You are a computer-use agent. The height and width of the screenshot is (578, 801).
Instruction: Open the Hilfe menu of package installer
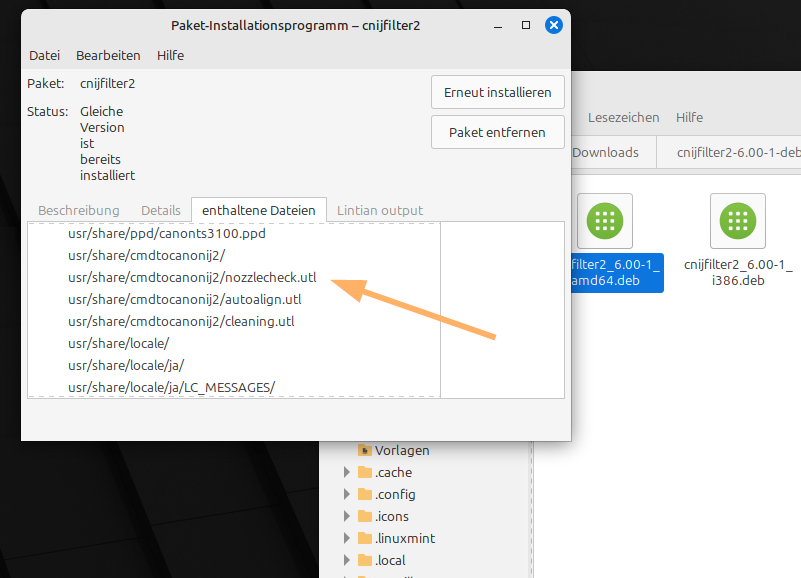pos(171,55)
